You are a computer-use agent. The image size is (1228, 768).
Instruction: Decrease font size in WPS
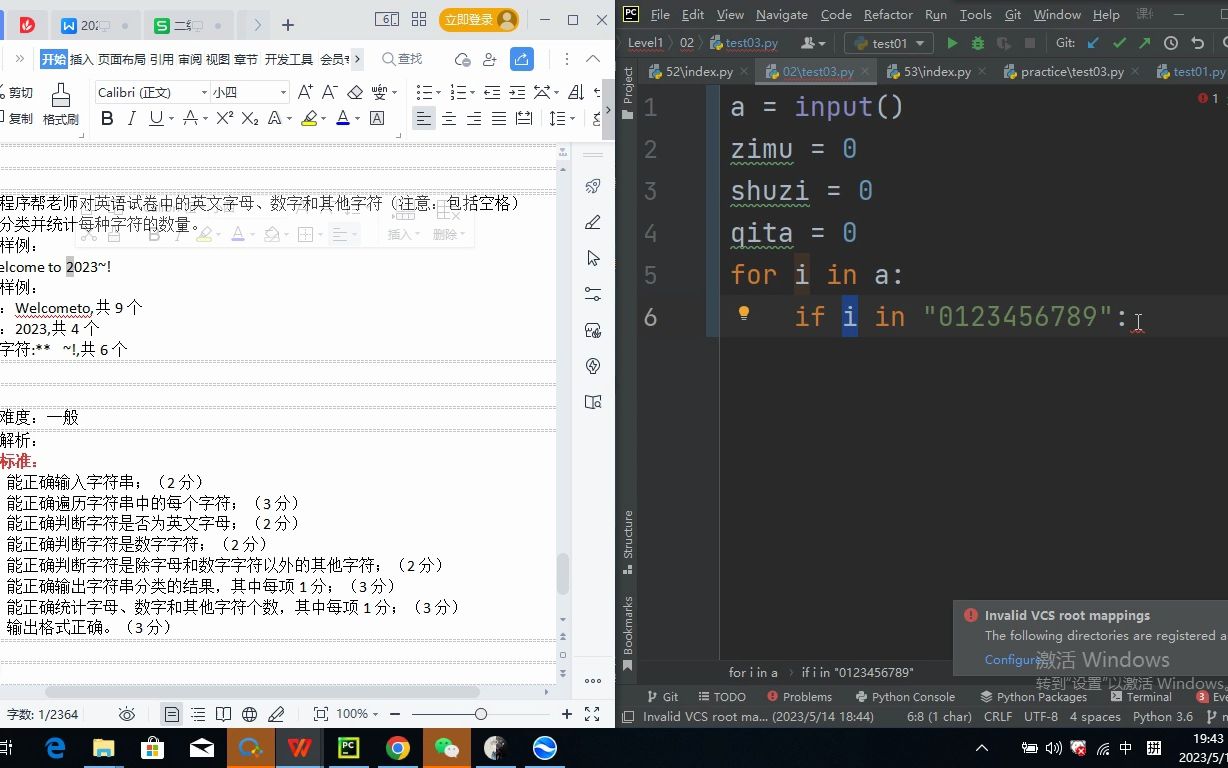tap(330, 92)
